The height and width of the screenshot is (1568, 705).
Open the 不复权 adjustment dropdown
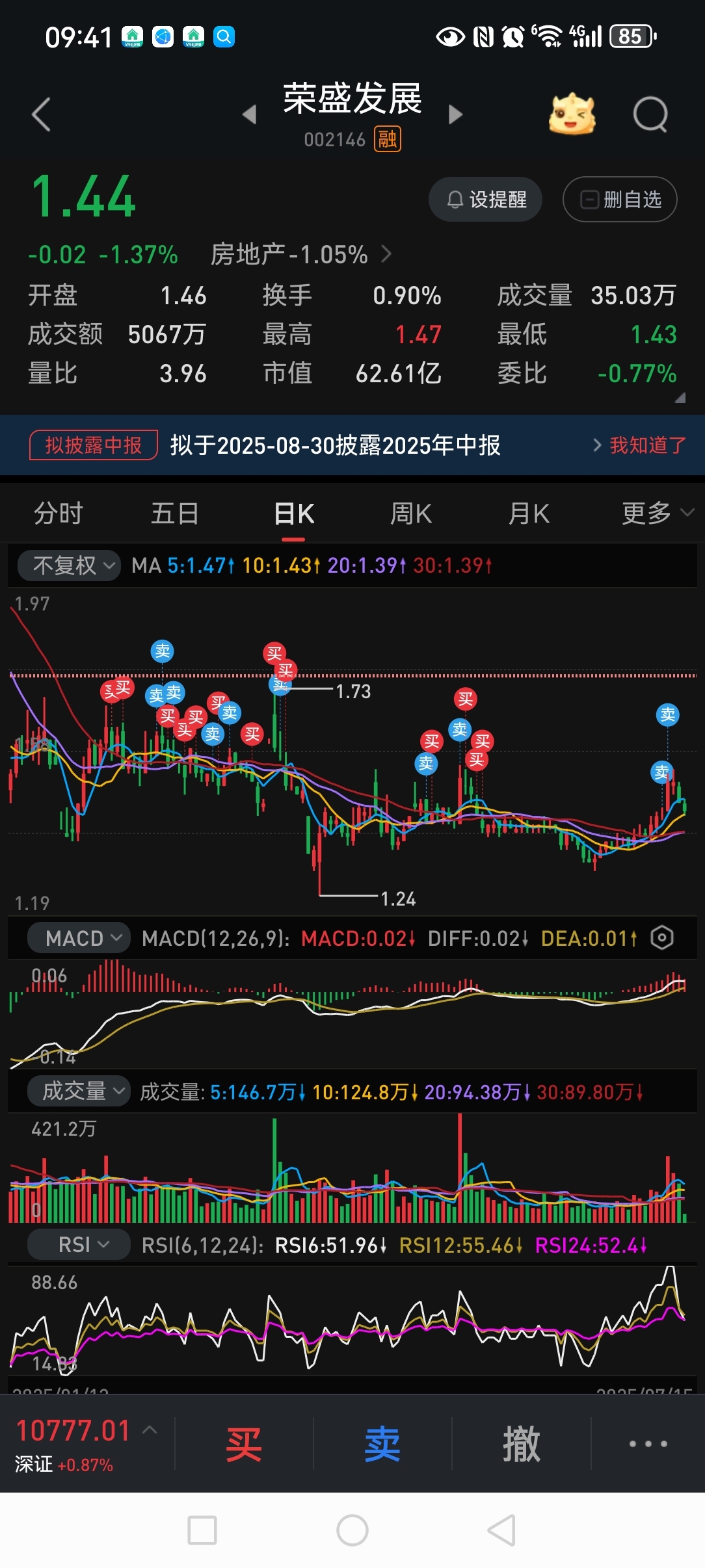pyautogui.click(x=69, y=566)
